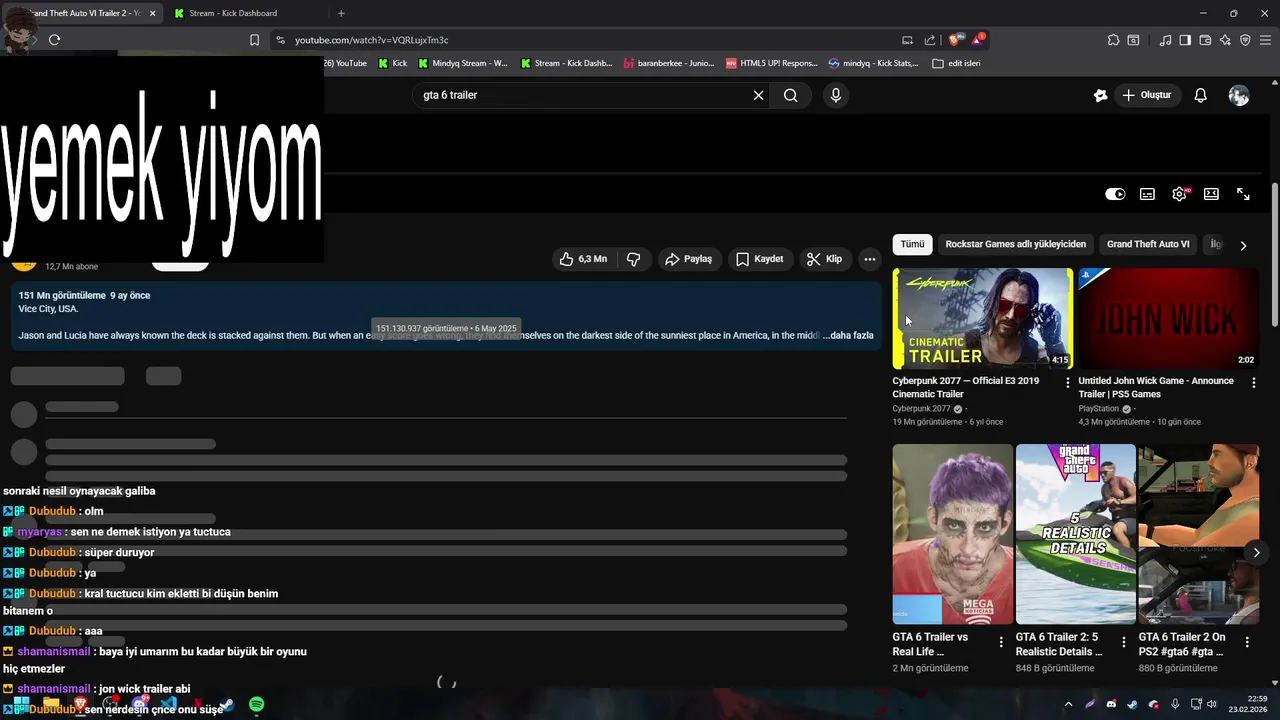
Task: Open the HTML5 UP! Respons... bookmark
Action: (772, 63)
